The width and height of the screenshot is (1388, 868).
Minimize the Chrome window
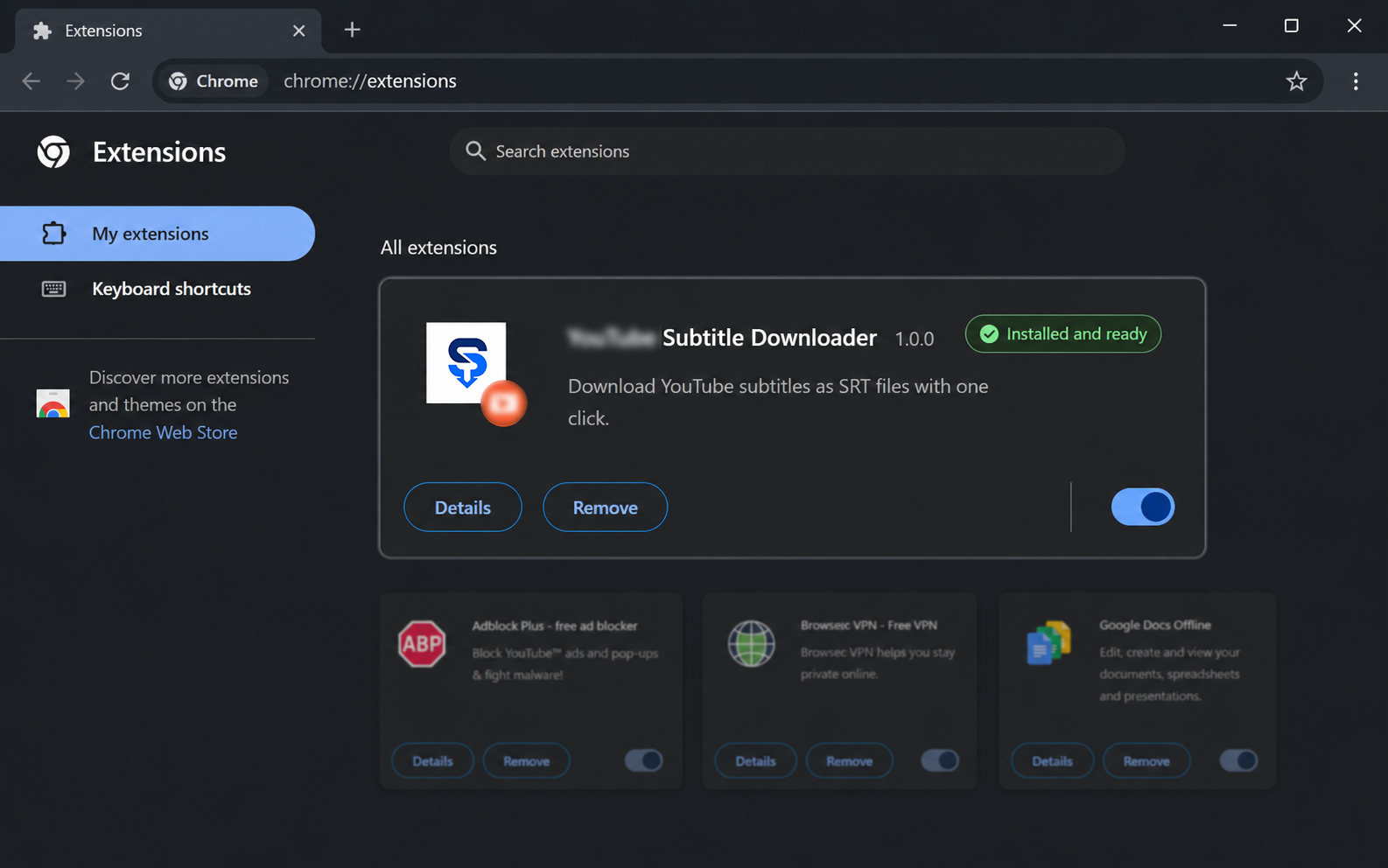[1230, 25]
